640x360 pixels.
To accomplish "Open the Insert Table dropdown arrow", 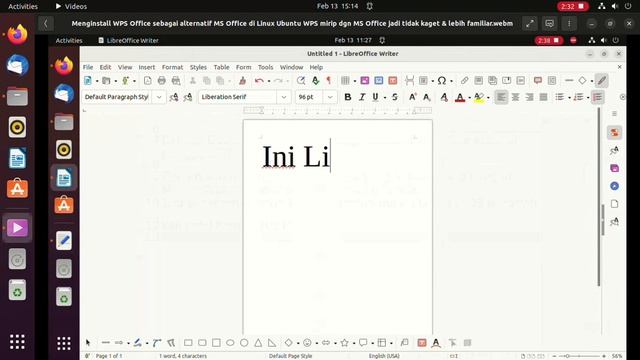I will 355,81.
